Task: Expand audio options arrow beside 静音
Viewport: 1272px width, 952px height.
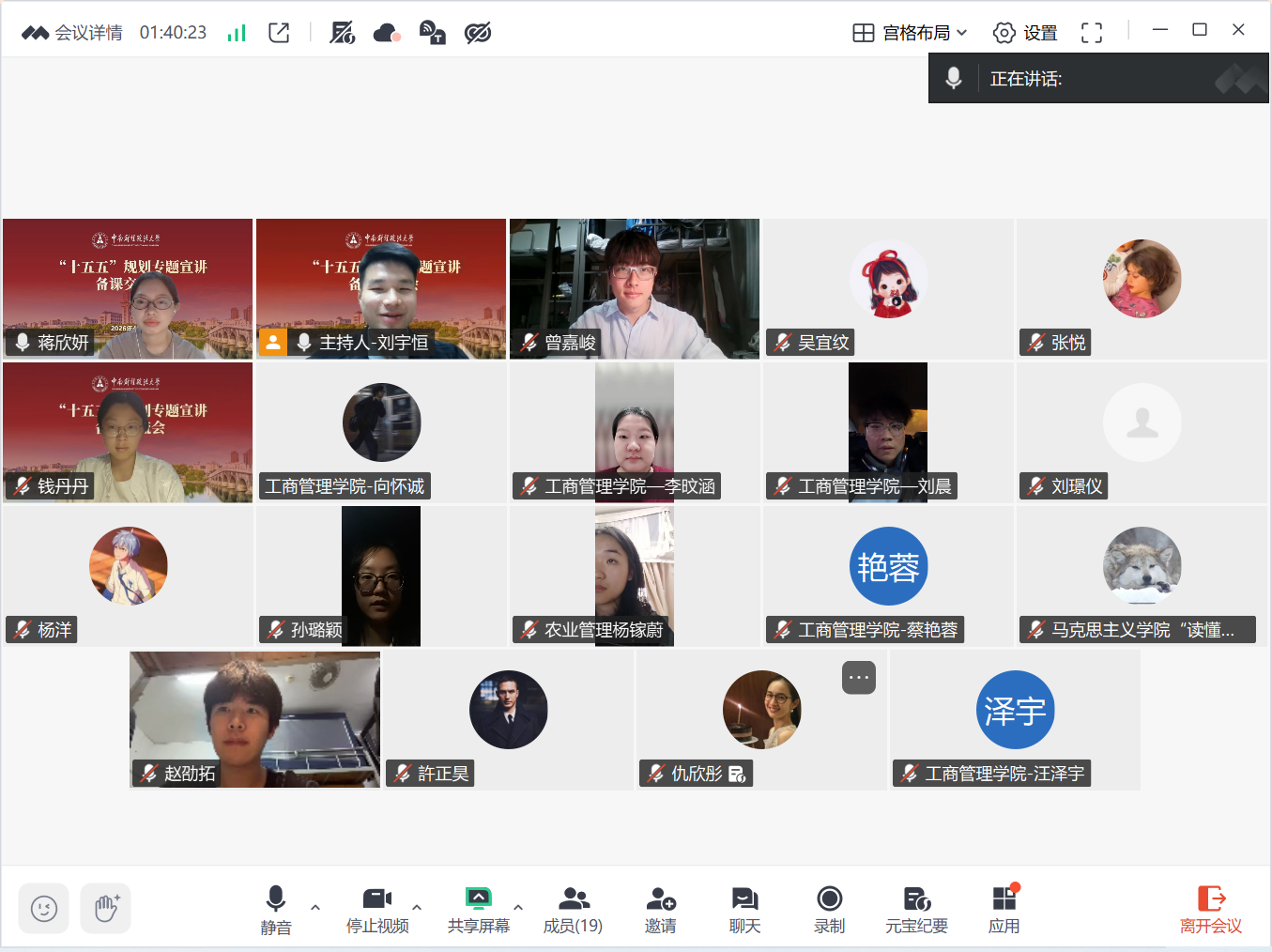Action: (315, 907)
